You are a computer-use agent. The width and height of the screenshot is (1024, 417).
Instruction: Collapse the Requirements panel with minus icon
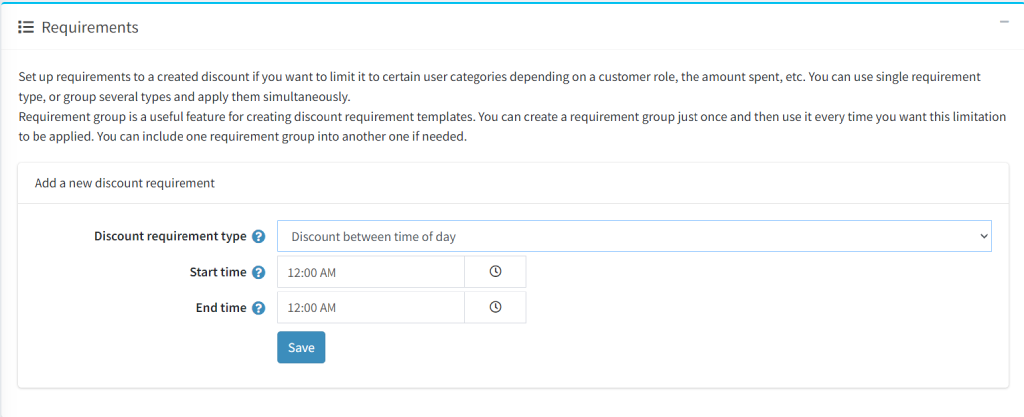(x=1004, y=22)
